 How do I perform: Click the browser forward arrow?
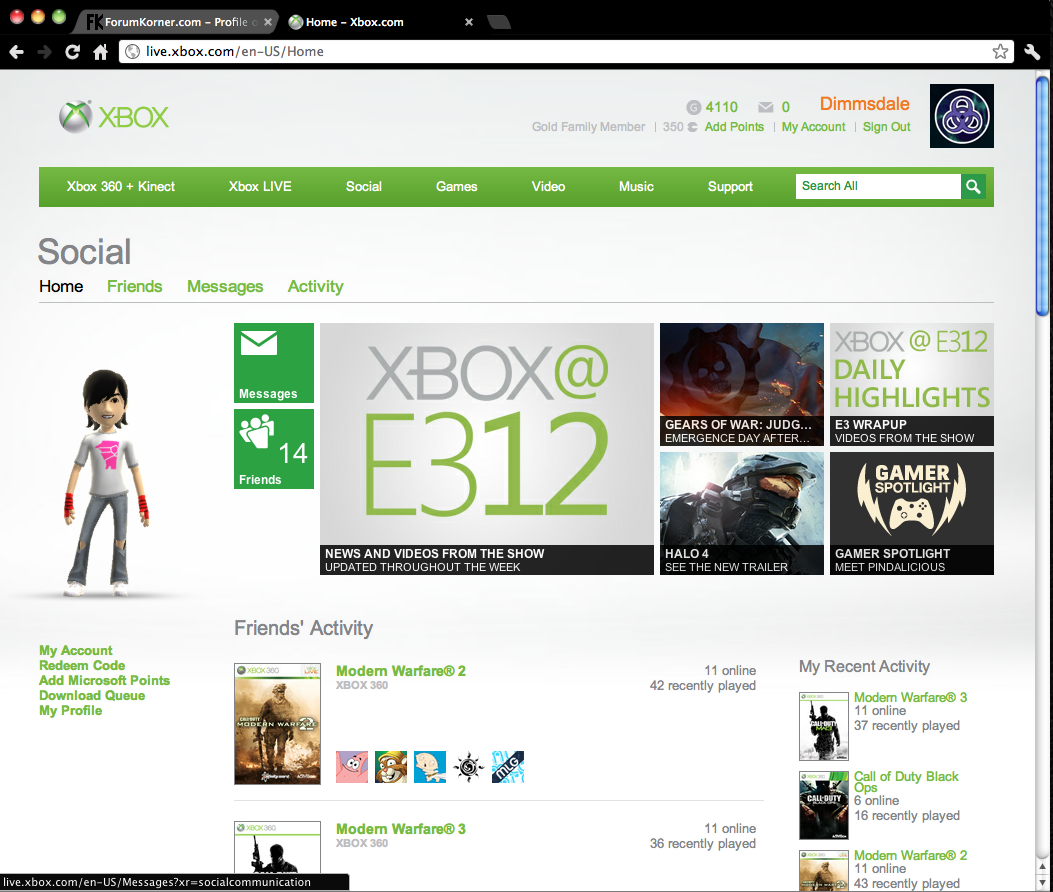(44, 52)
